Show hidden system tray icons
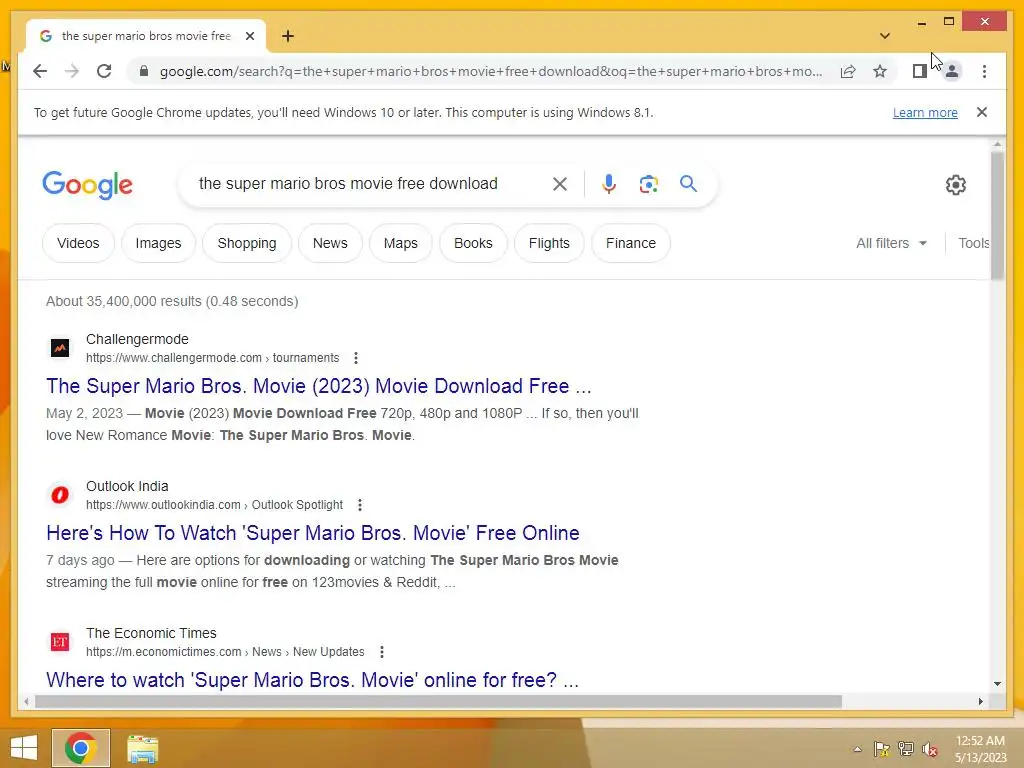Viewport: 1024px width, 768px height. click(x=857, y=749)
